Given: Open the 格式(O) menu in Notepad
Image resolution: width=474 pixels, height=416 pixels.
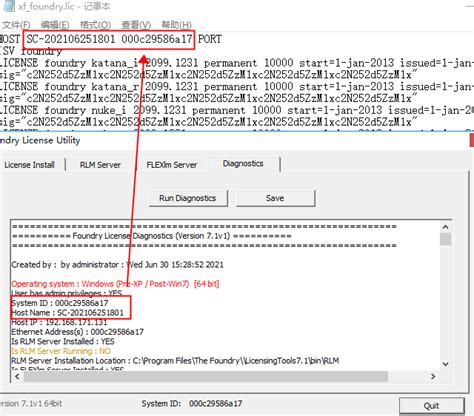Looking at the screenshot, I should coord(95,25).
